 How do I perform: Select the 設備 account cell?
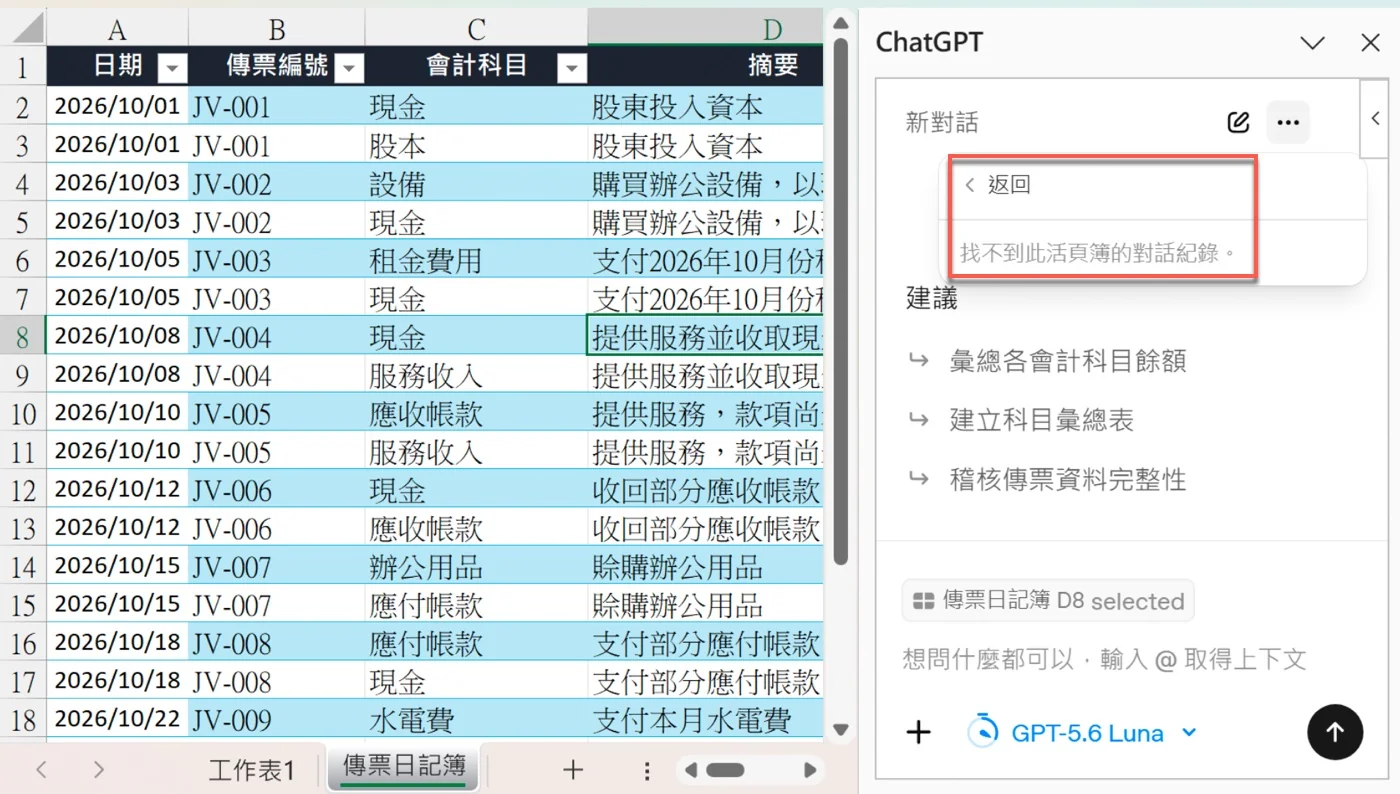point(476,183)
